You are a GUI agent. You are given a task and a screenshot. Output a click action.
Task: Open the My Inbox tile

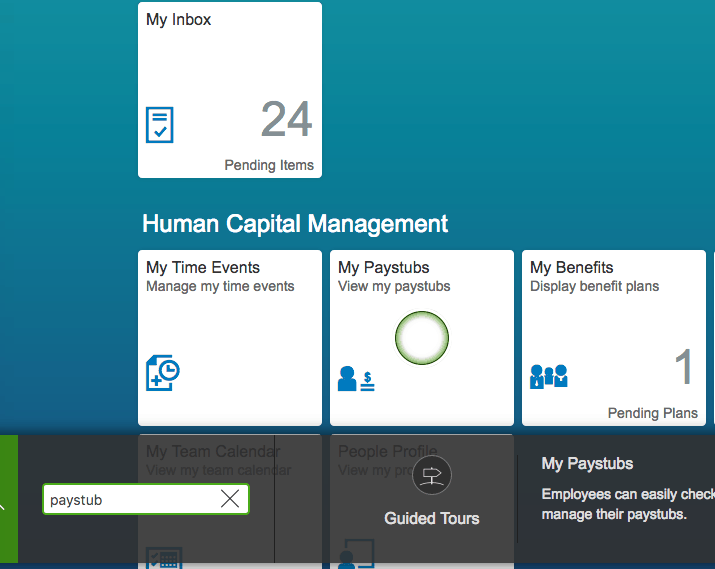coord(230,90)
